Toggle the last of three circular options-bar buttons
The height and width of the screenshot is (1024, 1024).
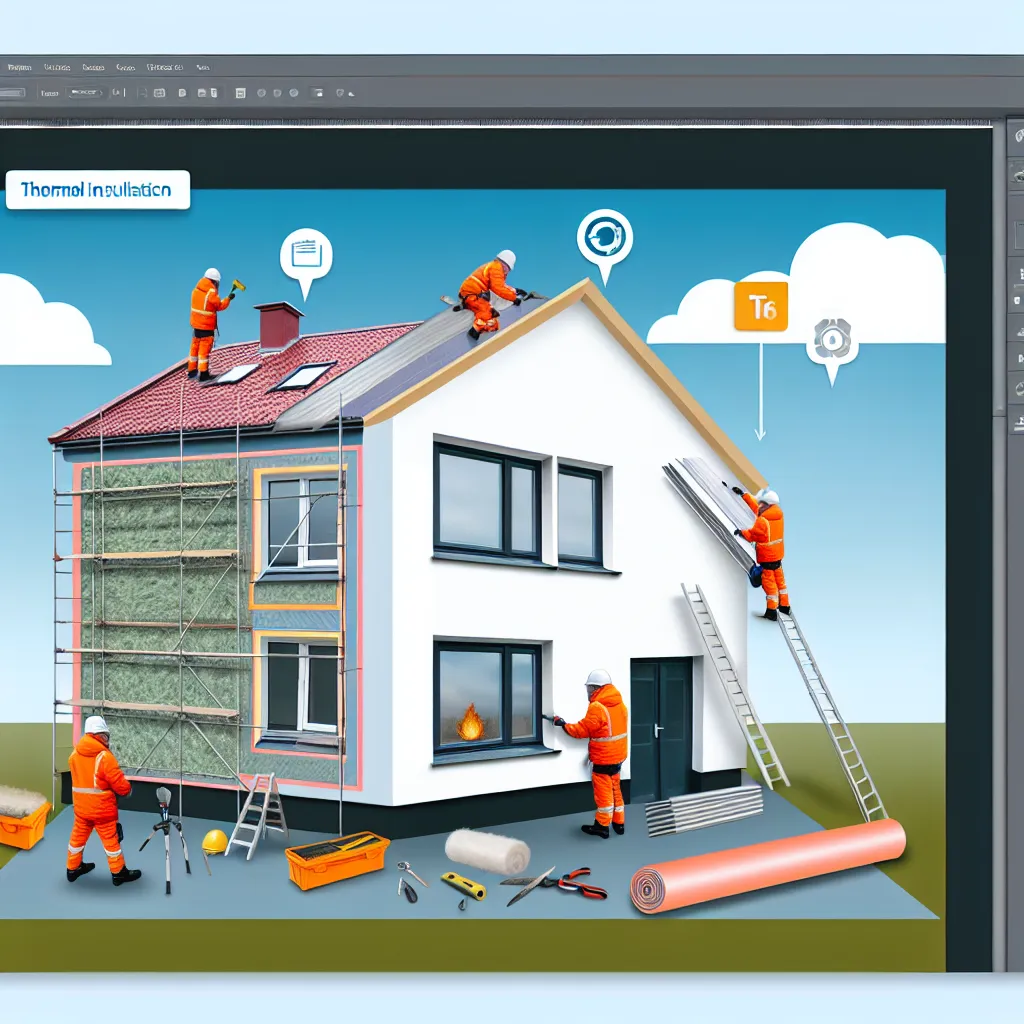click(293, 93)
